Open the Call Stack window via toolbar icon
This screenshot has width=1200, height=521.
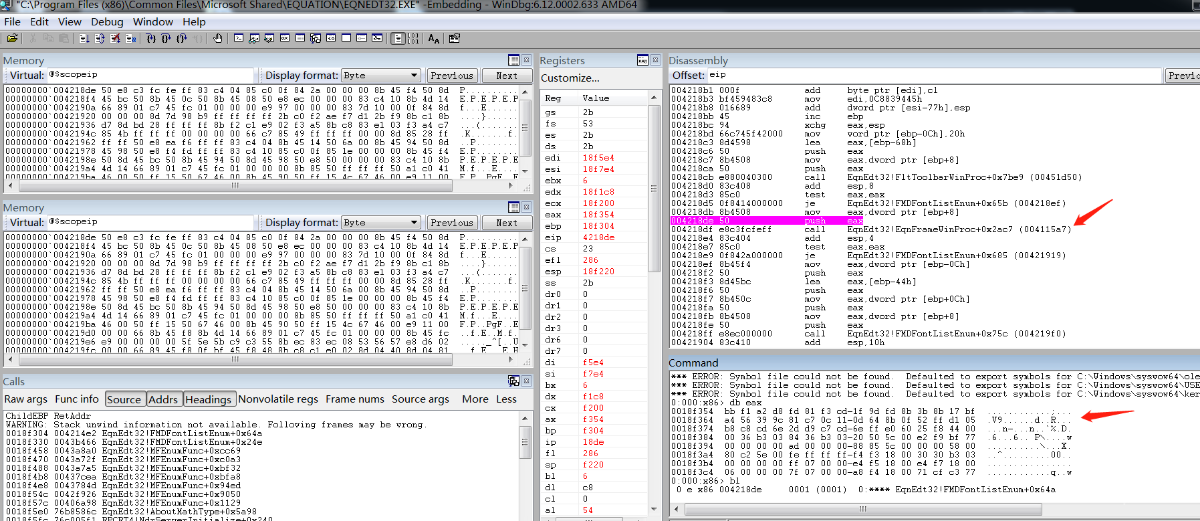point(316,38)
